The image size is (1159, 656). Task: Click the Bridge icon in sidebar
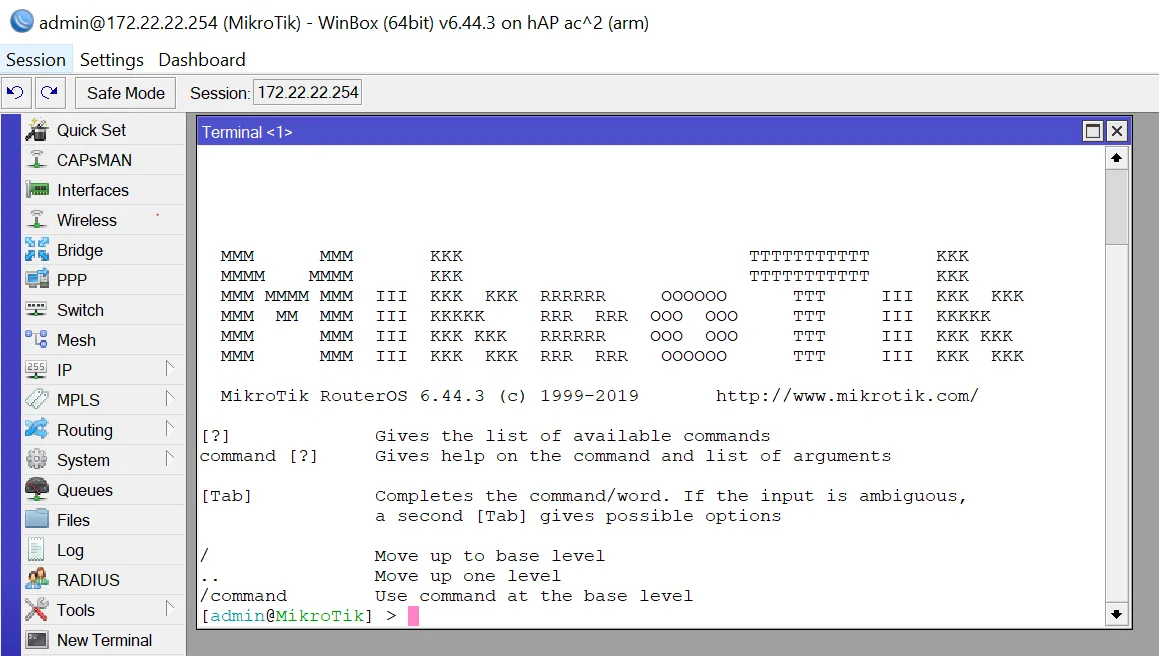[x=37, y=250]
